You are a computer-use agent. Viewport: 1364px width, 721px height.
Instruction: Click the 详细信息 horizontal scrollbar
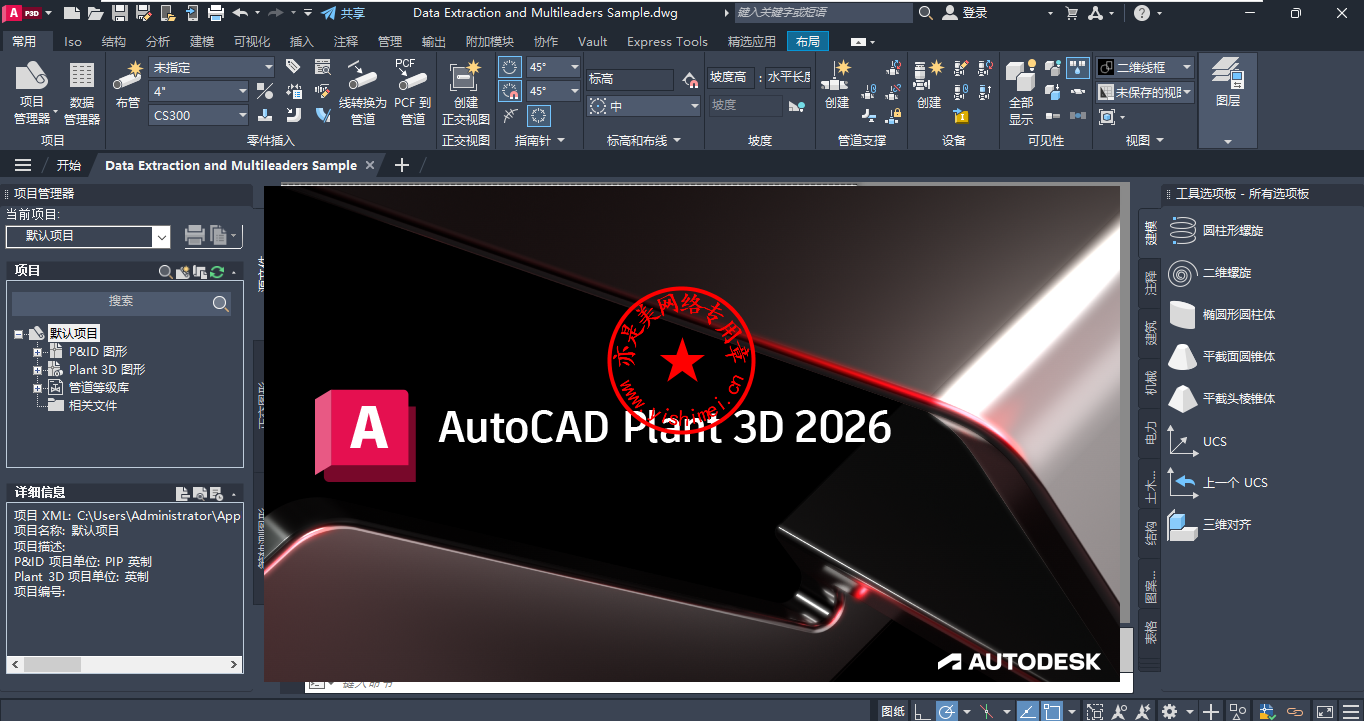click(x=124, y=664)
